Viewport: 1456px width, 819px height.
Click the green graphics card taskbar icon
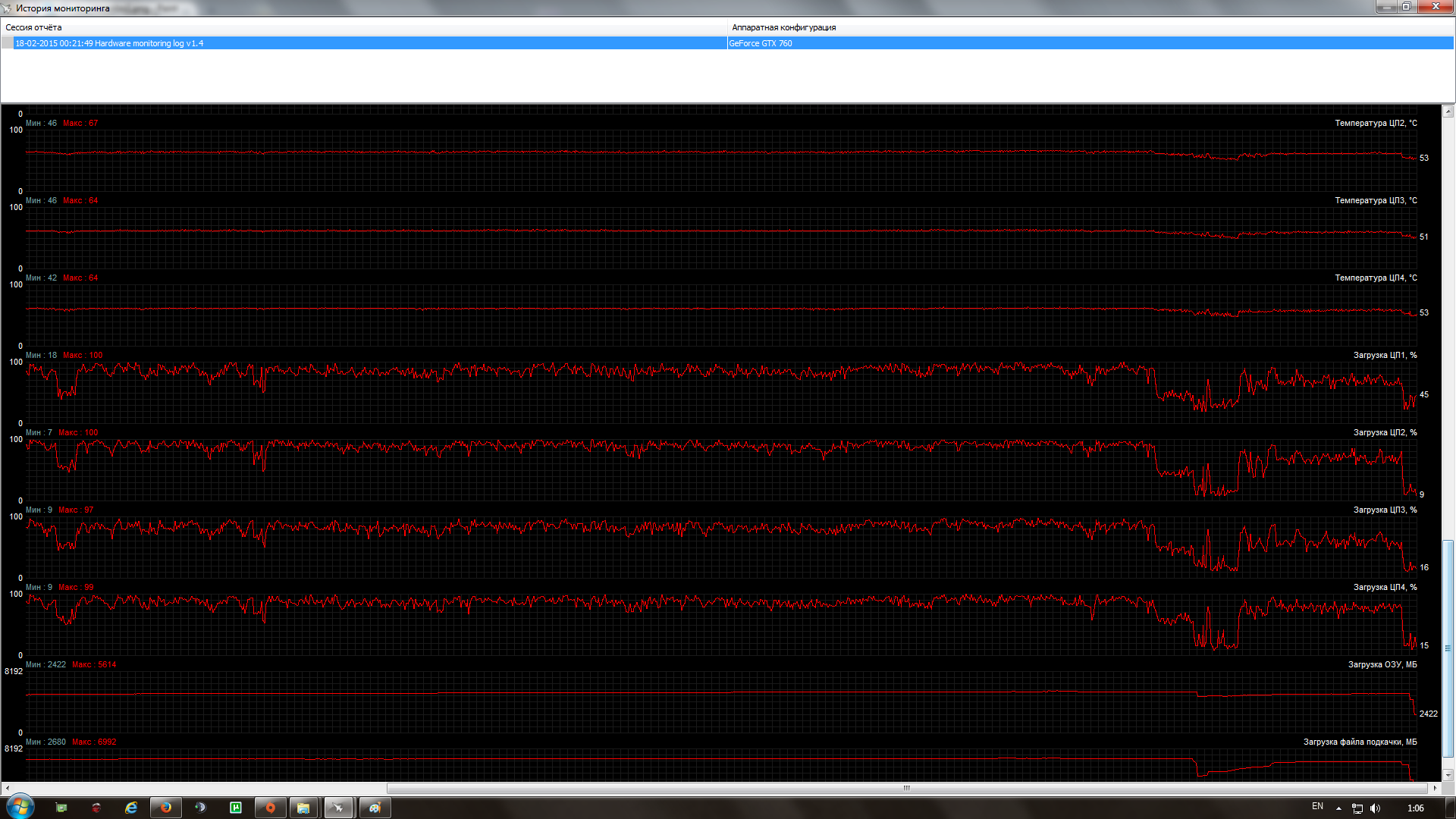61,808
